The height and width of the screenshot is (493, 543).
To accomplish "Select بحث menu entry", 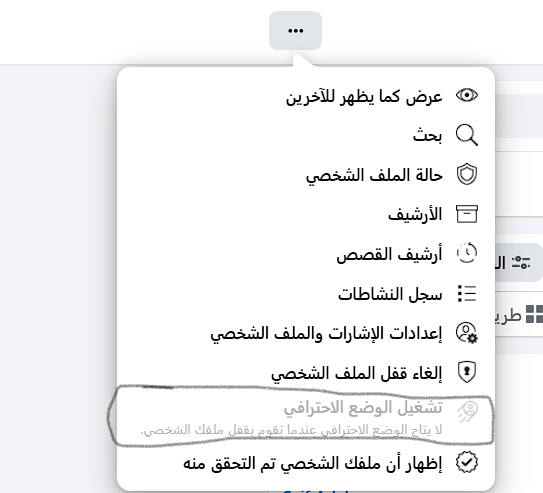I will 306,135.
